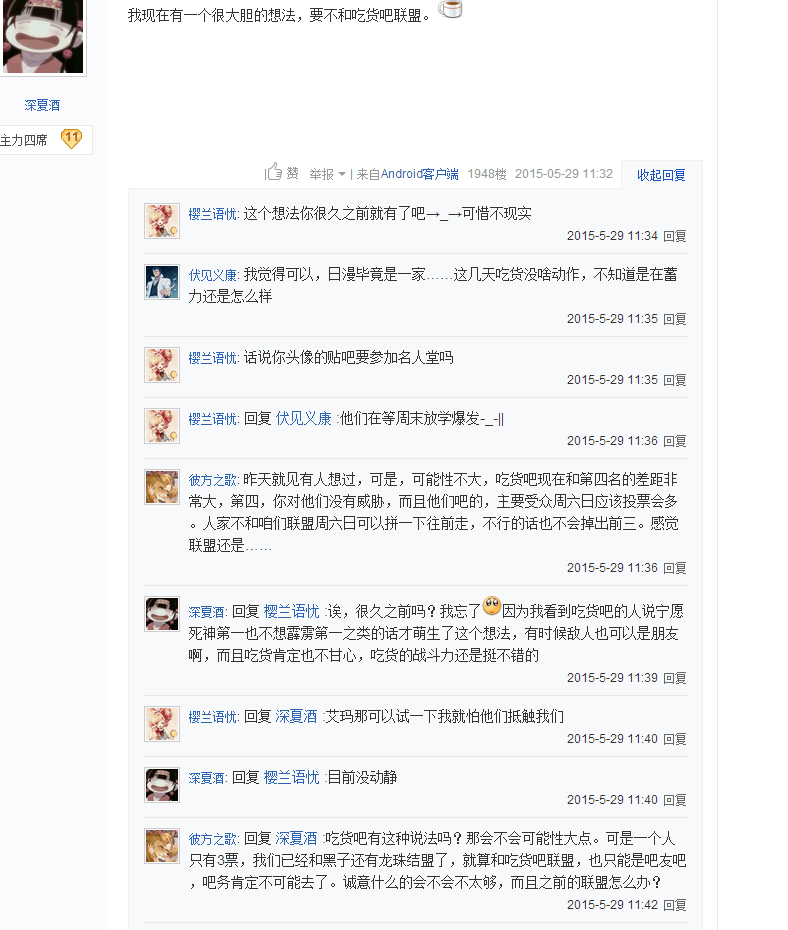Click mentioned user 伏见义康 in 11:36 reply
The height and width of the screenshot is (930, 788).
click(304, 419)
